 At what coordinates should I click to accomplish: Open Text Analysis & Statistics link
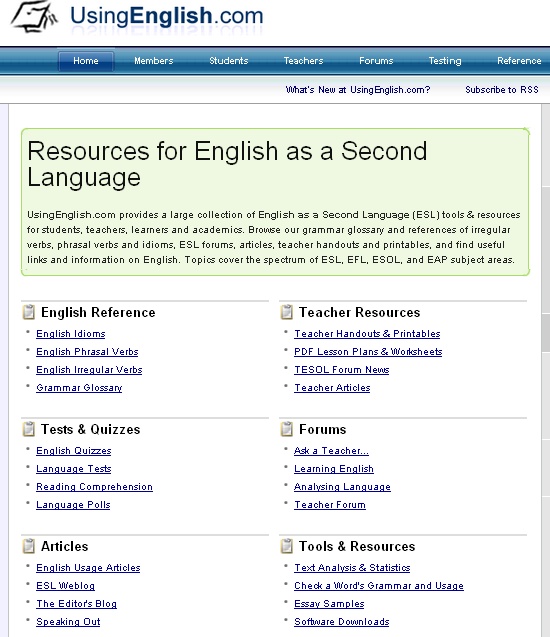tap(352, 568)
